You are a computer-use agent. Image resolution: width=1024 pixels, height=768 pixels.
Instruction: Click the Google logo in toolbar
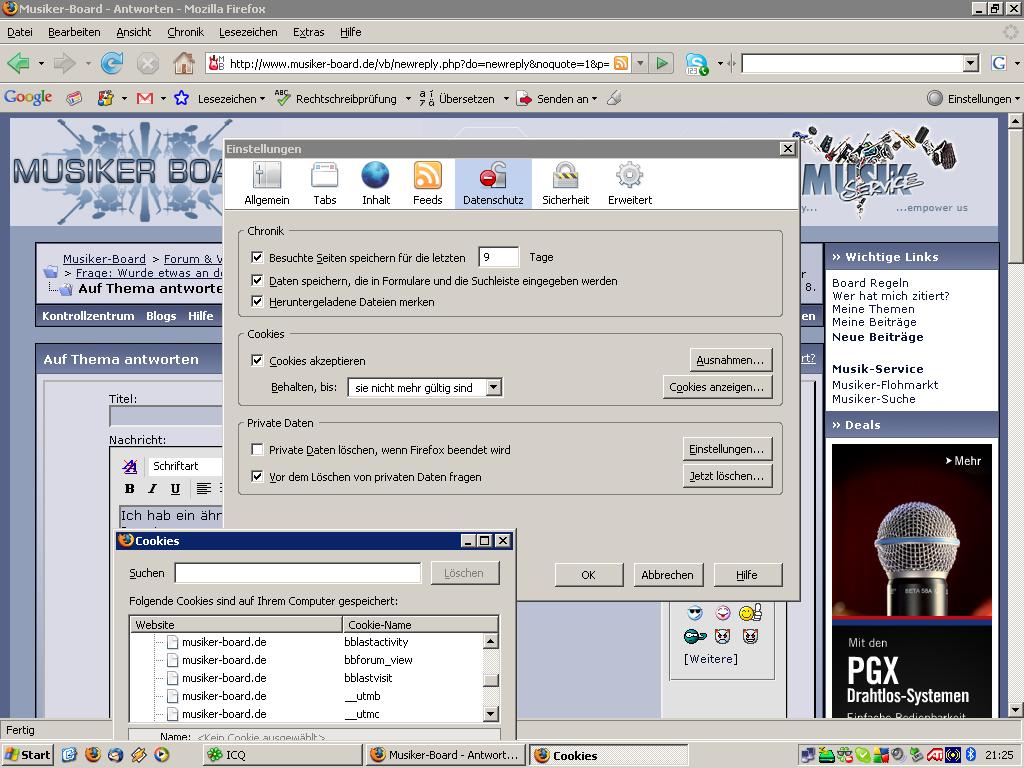27,97
